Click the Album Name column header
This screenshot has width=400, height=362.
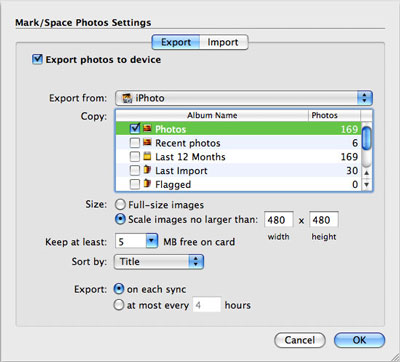[212, 116]
